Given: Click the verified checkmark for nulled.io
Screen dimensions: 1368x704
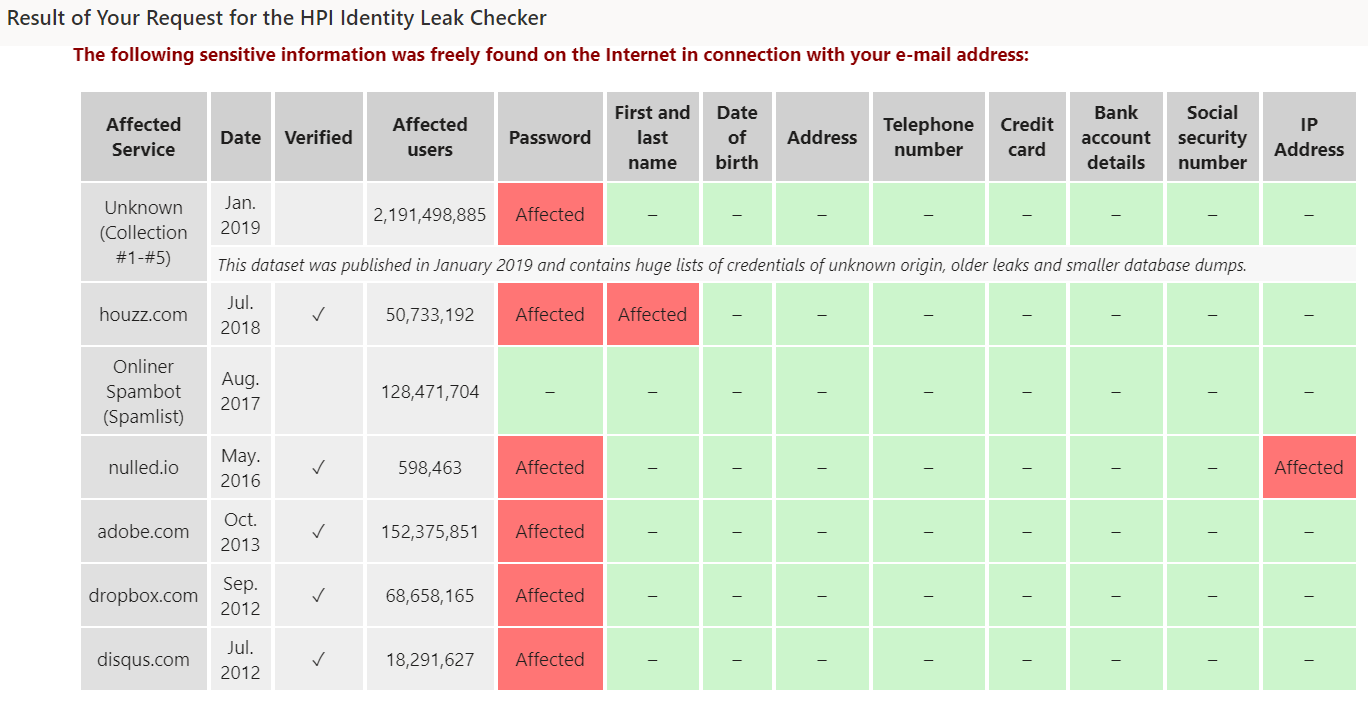Looking at the screenshot, I should pyautogui.click(x=318, y=467).
